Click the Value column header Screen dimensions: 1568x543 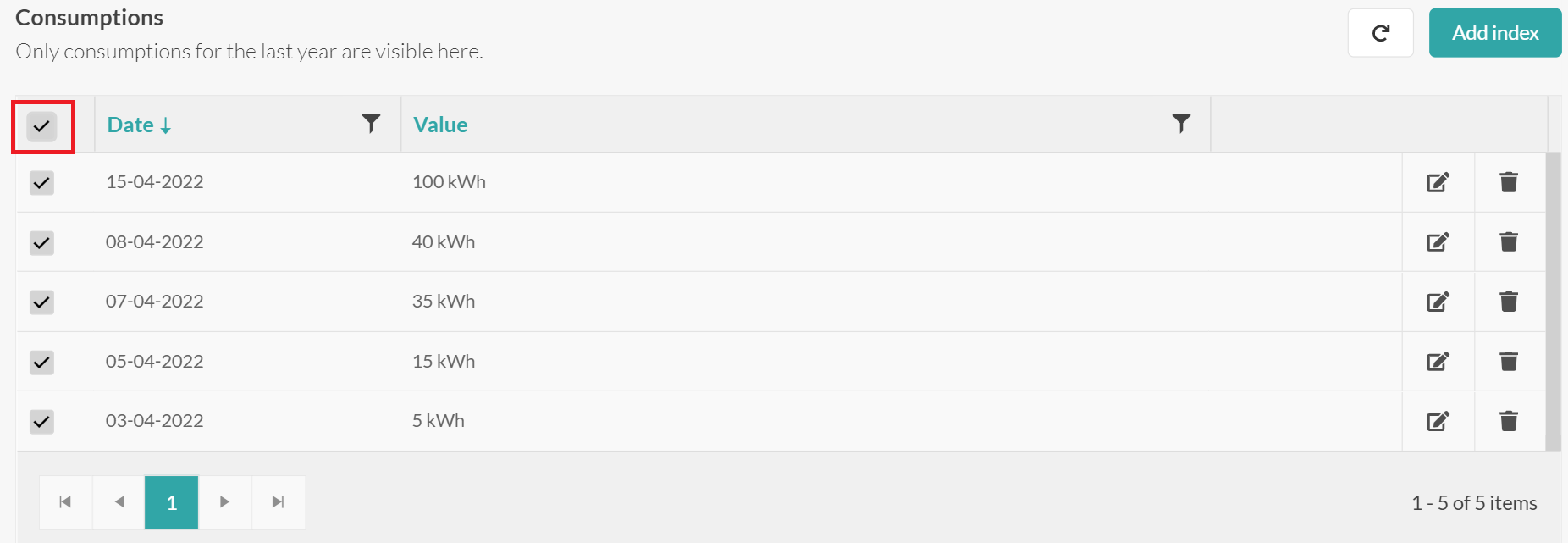click(x=440, y=124)
